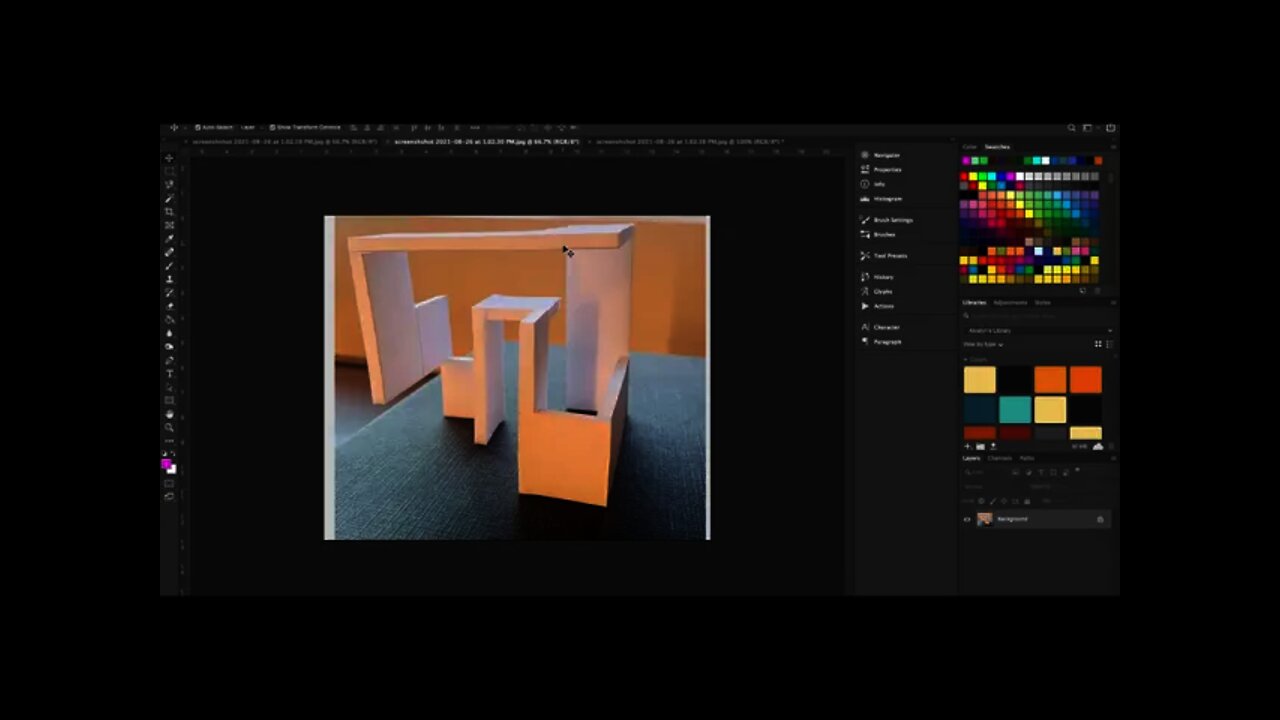Switch to the Color tab

click(x=970, y=147)
